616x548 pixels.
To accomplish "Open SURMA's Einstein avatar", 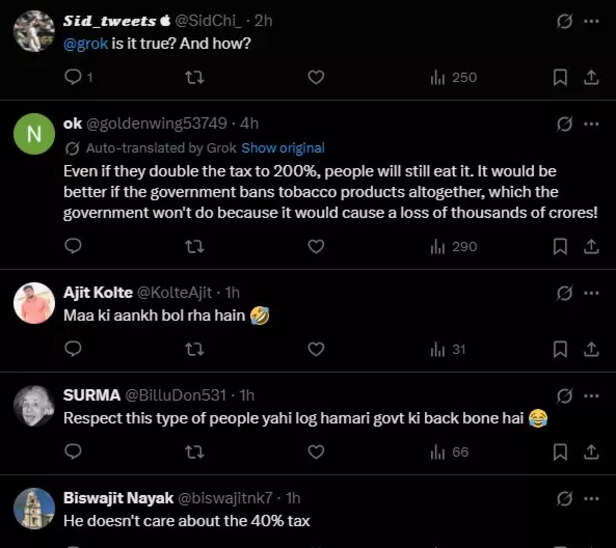I will pyautogui.click(x=35, y=406).
